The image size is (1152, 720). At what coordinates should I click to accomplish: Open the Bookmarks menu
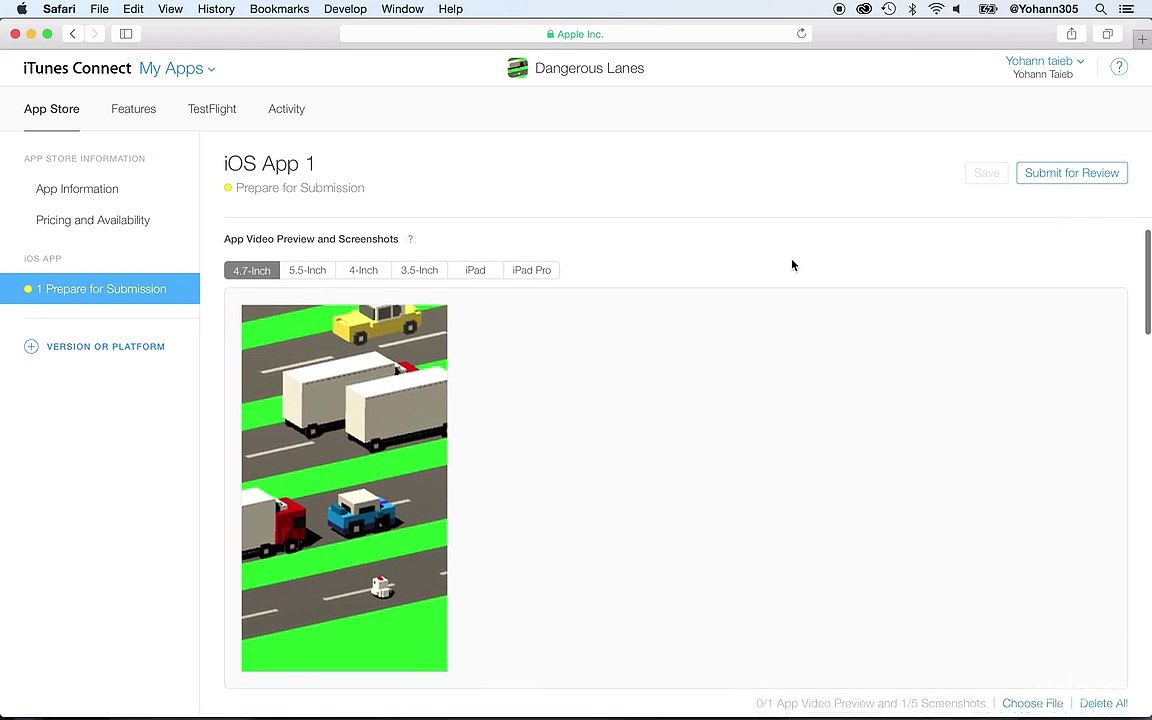coord(279,9)
